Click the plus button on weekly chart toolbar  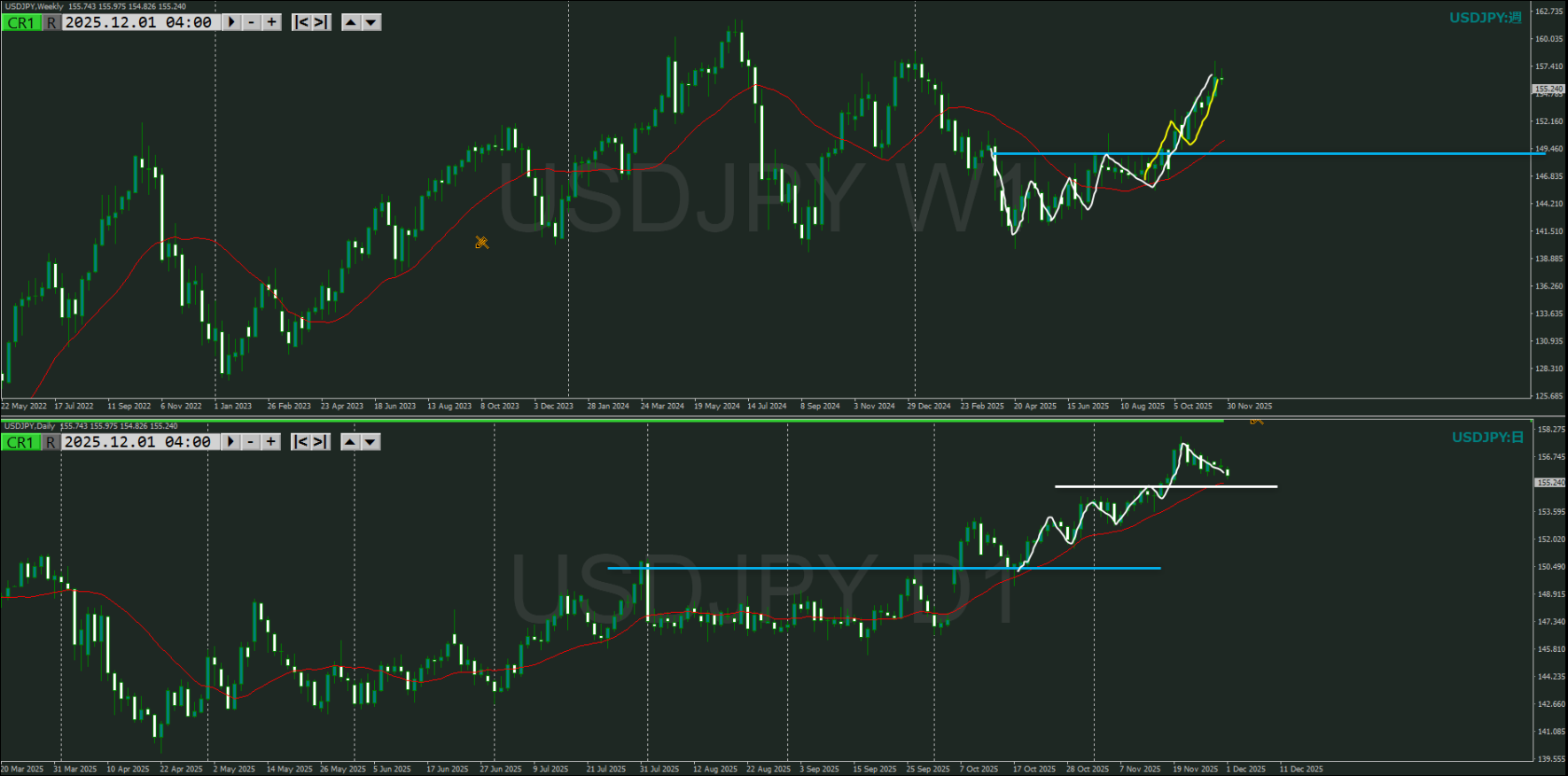271,22
